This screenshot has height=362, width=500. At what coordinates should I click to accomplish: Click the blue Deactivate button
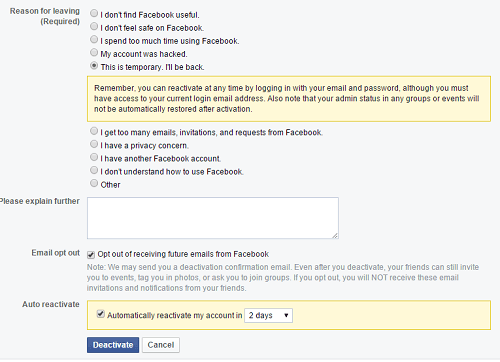click(x=113, y=345)
